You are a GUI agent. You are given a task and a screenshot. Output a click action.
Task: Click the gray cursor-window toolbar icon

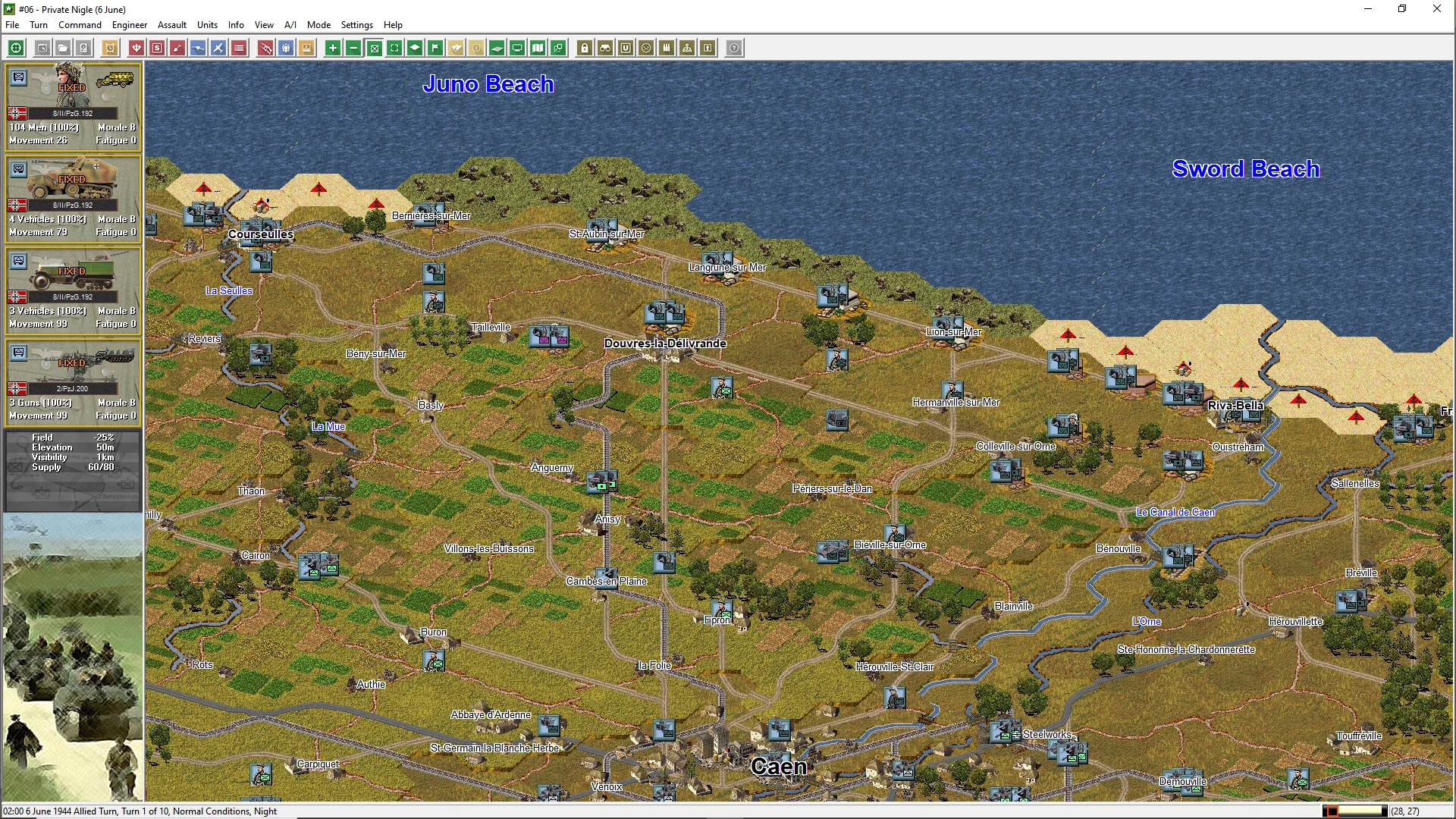click(x=42, y=48)
